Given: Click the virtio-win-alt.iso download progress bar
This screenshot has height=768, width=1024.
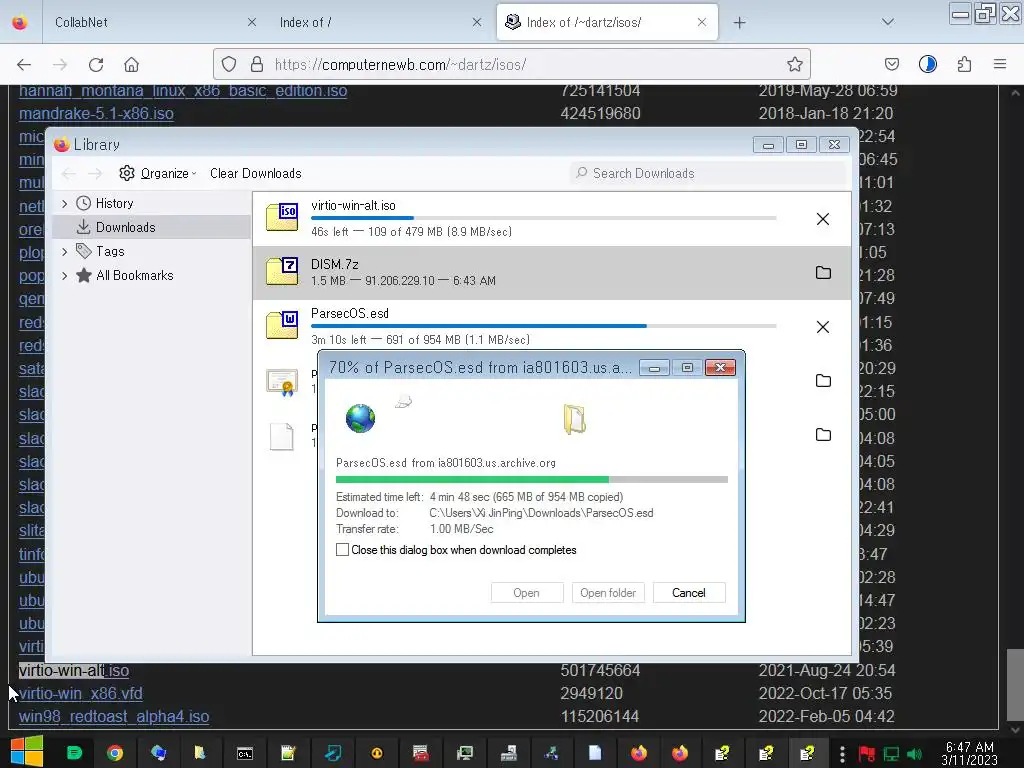Looking at the screenshot, I should pos(543,218).
